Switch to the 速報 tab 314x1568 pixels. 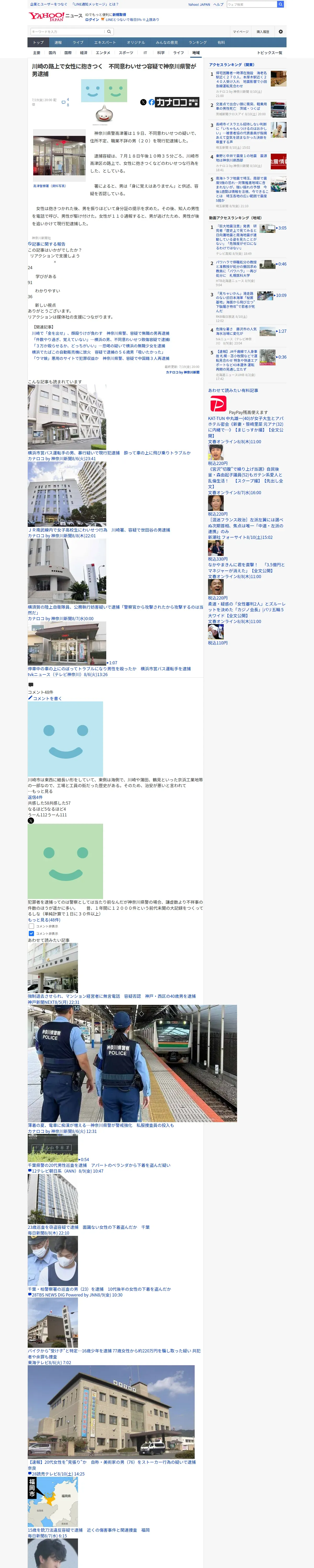58,43
